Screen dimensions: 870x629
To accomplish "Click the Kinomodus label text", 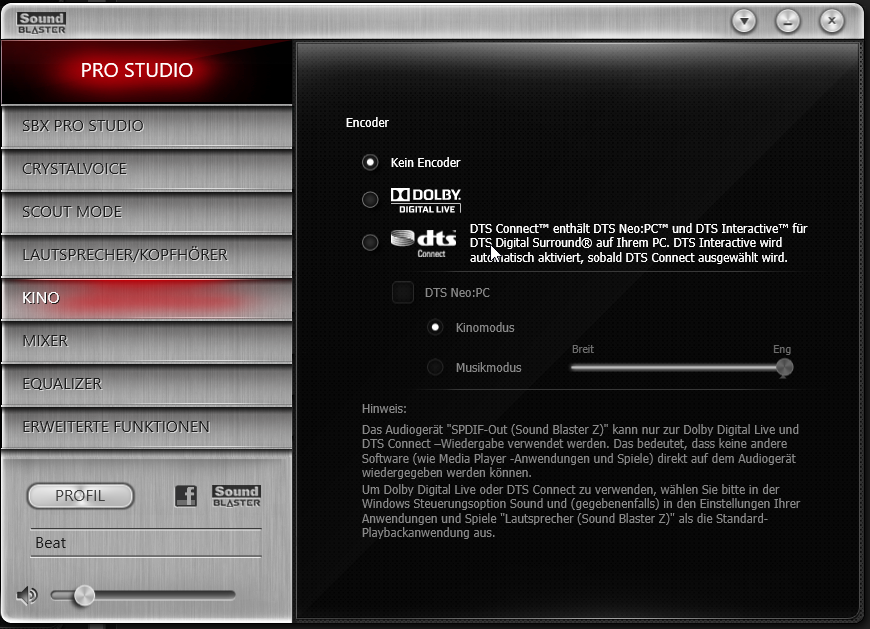I will [485, 328].
